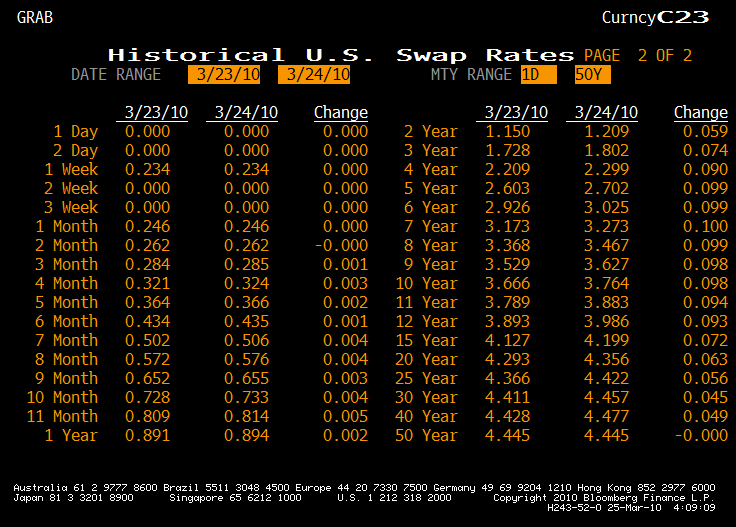736x527 pixels.
Task: Click the left table Change column header
Action: (x=341, y=113)
